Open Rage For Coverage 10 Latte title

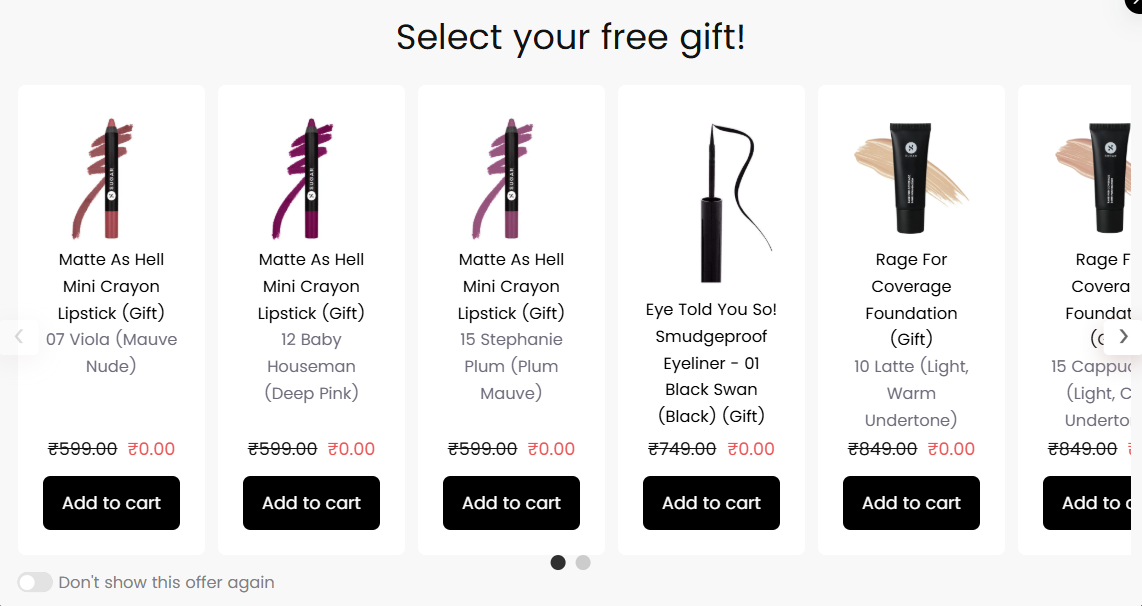pyautogui.click(x=911, y=299)
